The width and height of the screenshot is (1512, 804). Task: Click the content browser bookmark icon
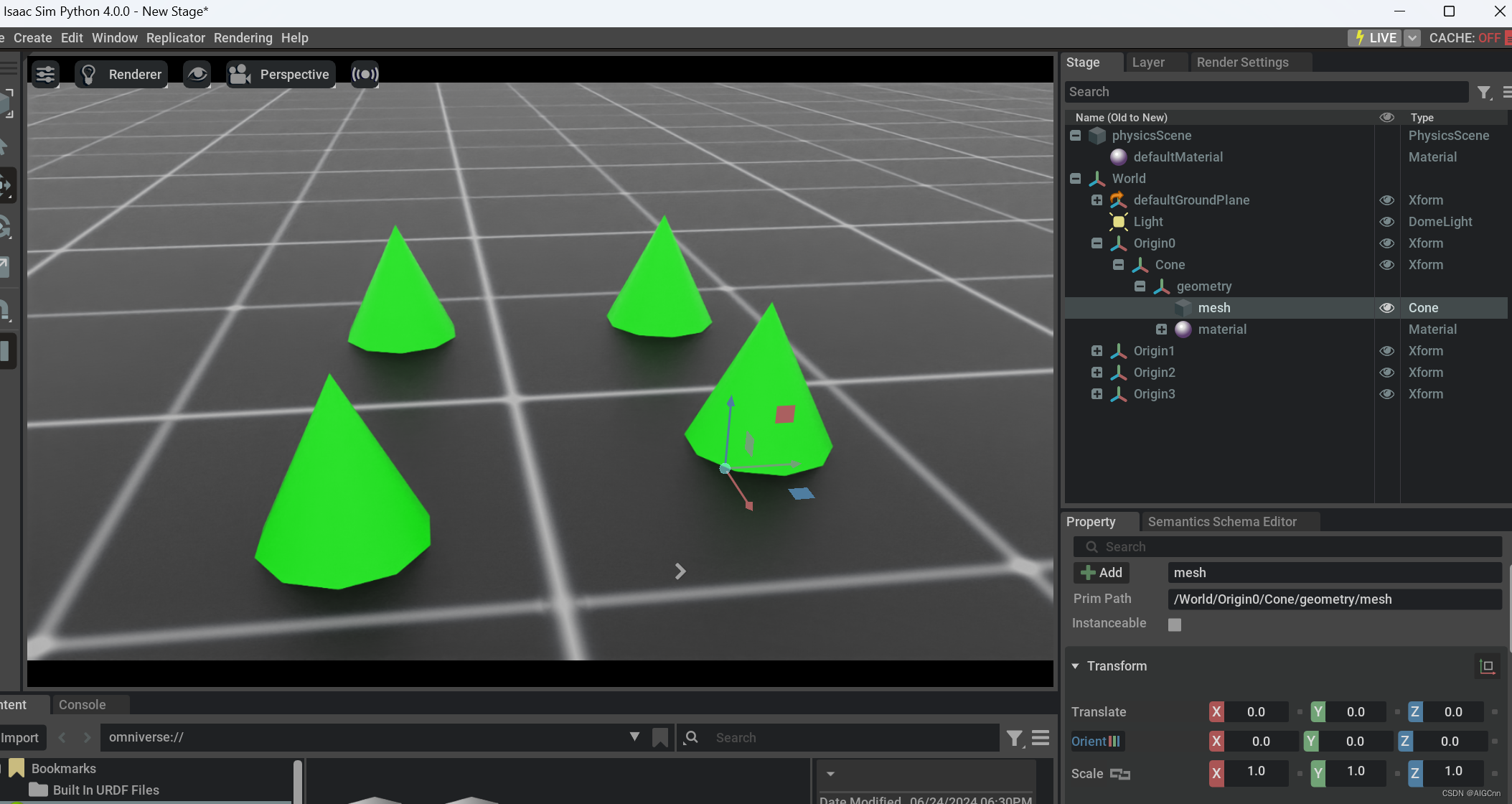pyautogui.click(x=659, y=737)
